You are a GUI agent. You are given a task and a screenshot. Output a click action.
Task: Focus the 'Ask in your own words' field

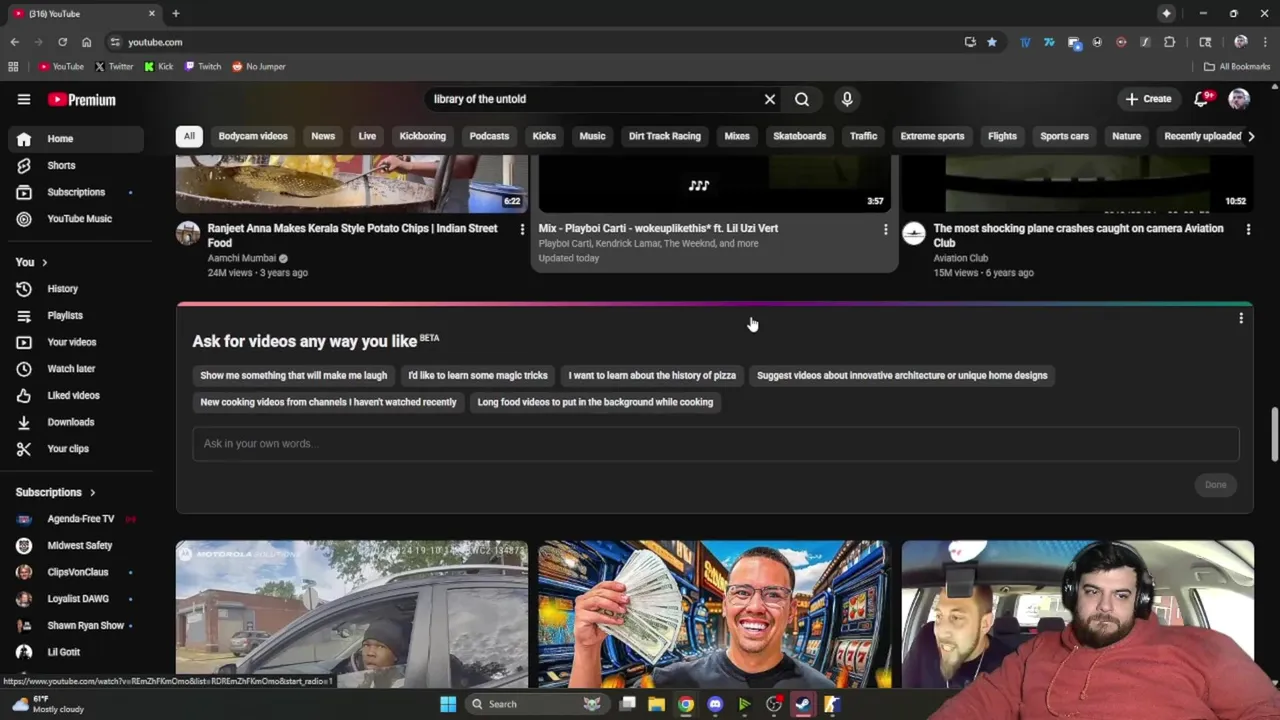(x=716, y=444)
